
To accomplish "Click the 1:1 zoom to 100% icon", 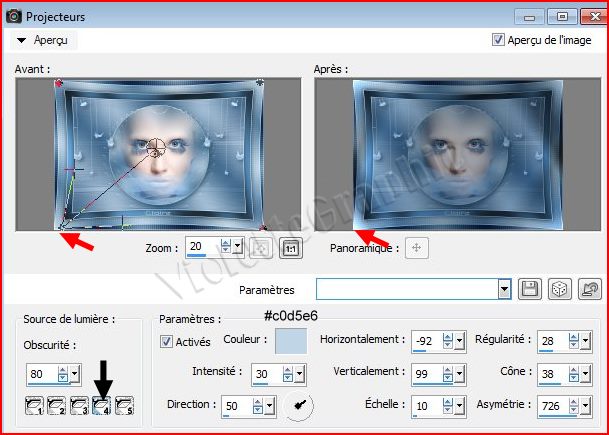I will [291, 249].
